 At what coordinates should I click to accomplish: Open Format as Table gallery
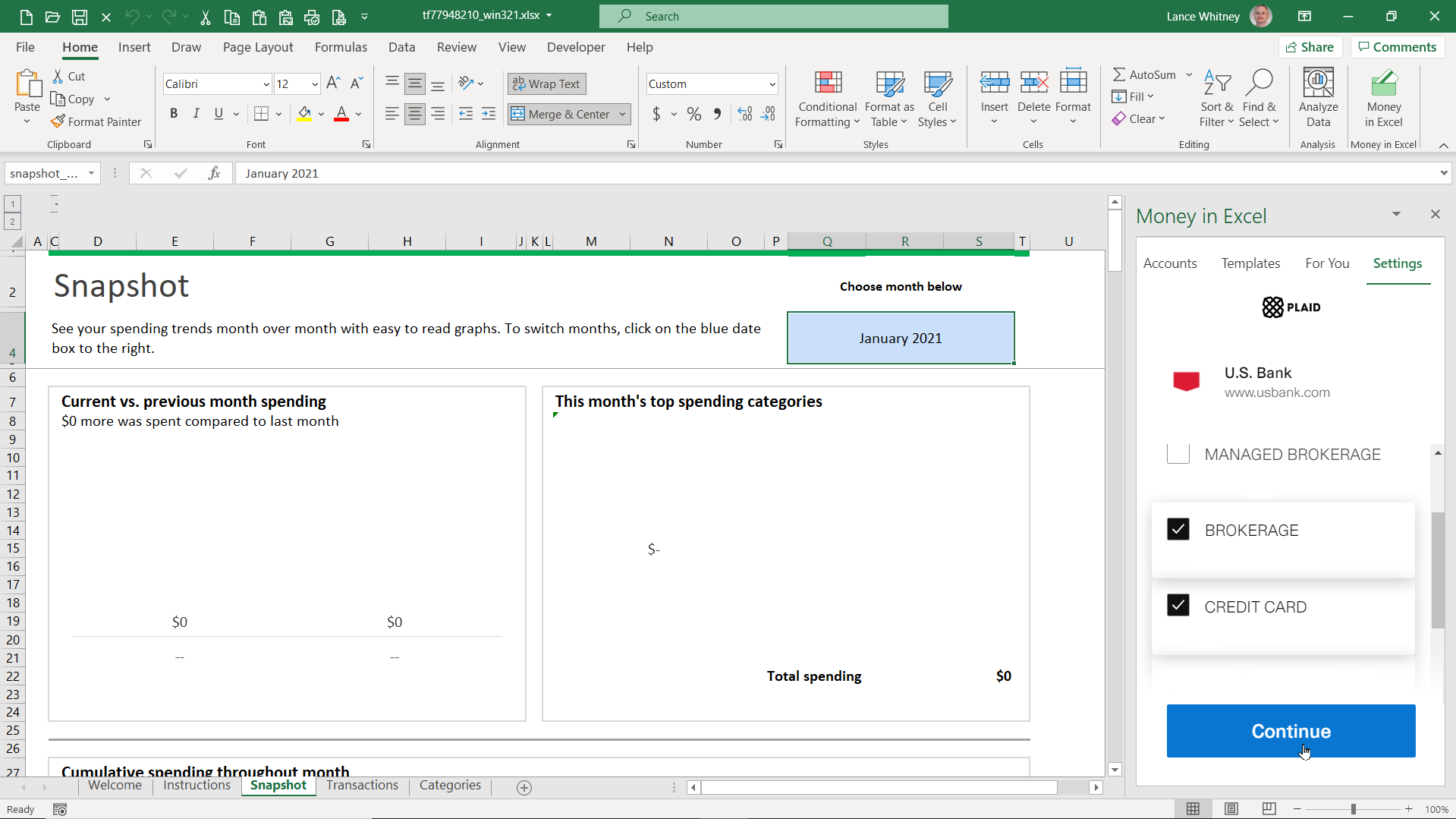click(x=889, y=99)
